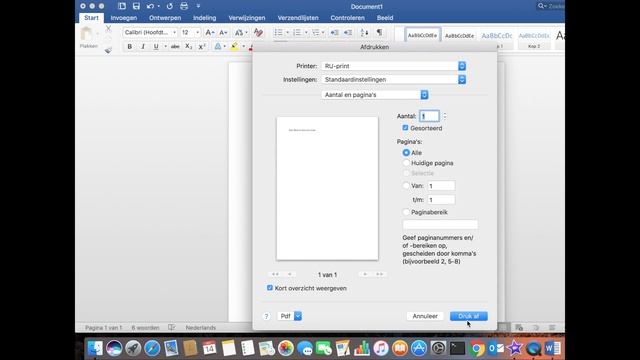This screenshot has width=640, height=360.
Task: Select the Huidige pagina radio button
Action: tap(406, 163)
